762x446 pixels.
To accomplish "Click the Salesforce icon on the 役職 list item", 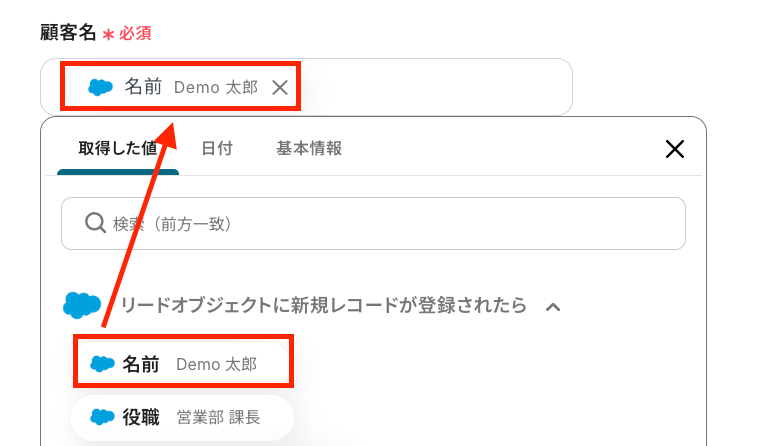I will coord(102,417).
